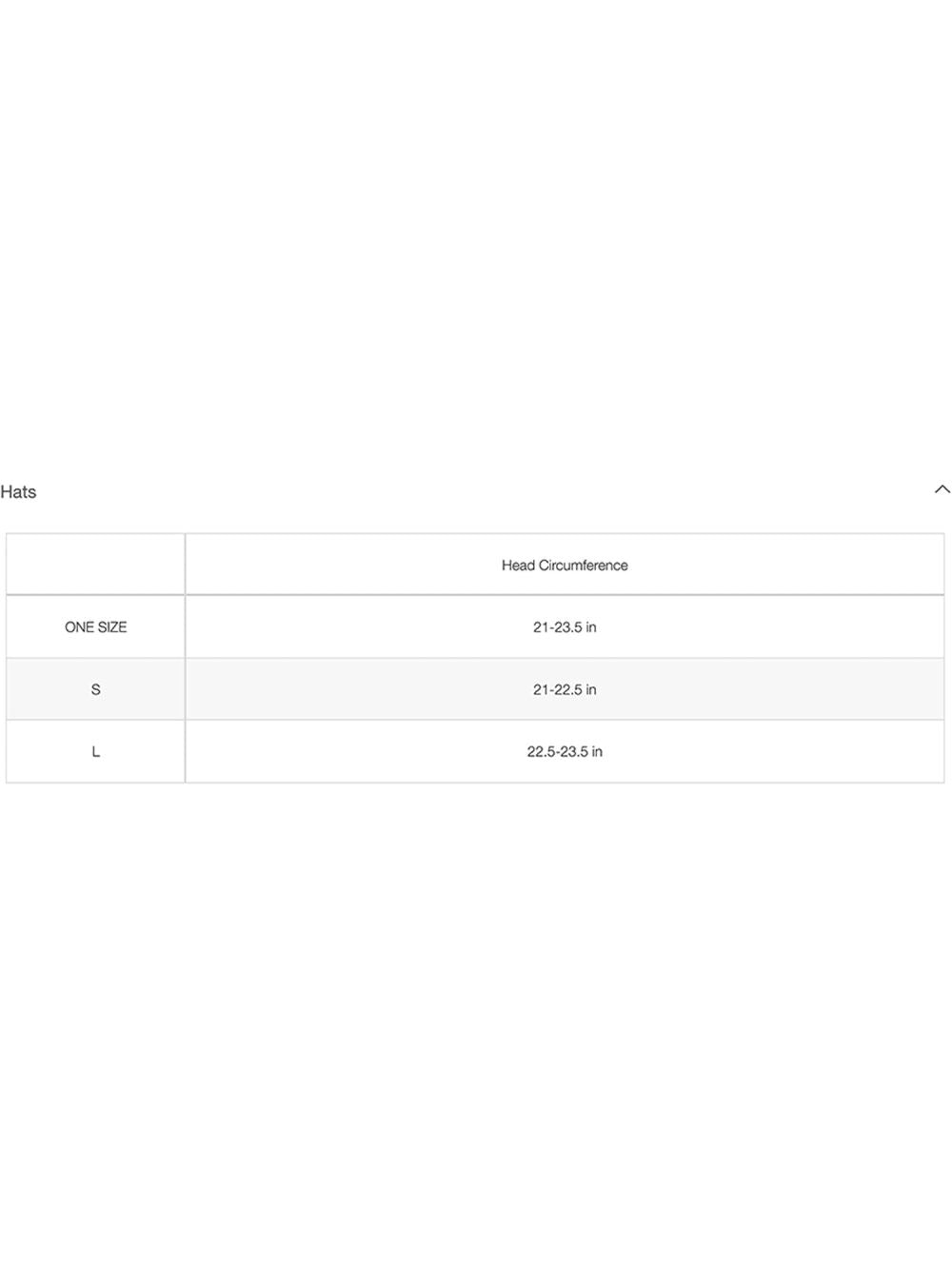Click the empty top-left table header cell
Viewport: 952px width, 1270px height.
click(x=95, y=565)
